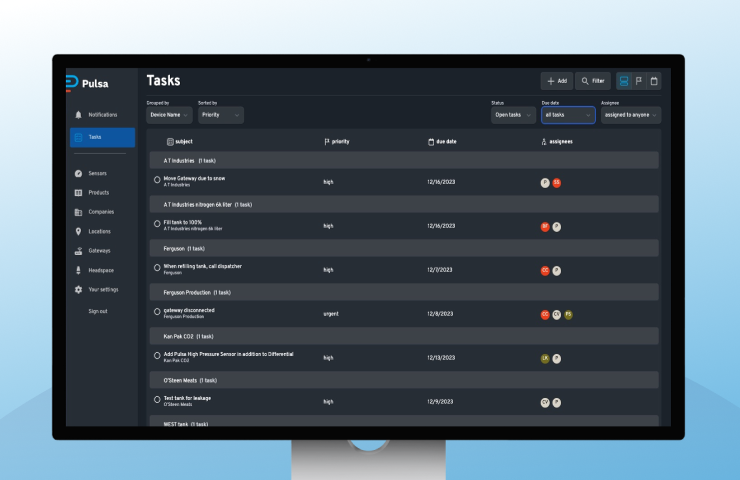
Task: Click the Locations pin icon
Action: coord(78,232)
